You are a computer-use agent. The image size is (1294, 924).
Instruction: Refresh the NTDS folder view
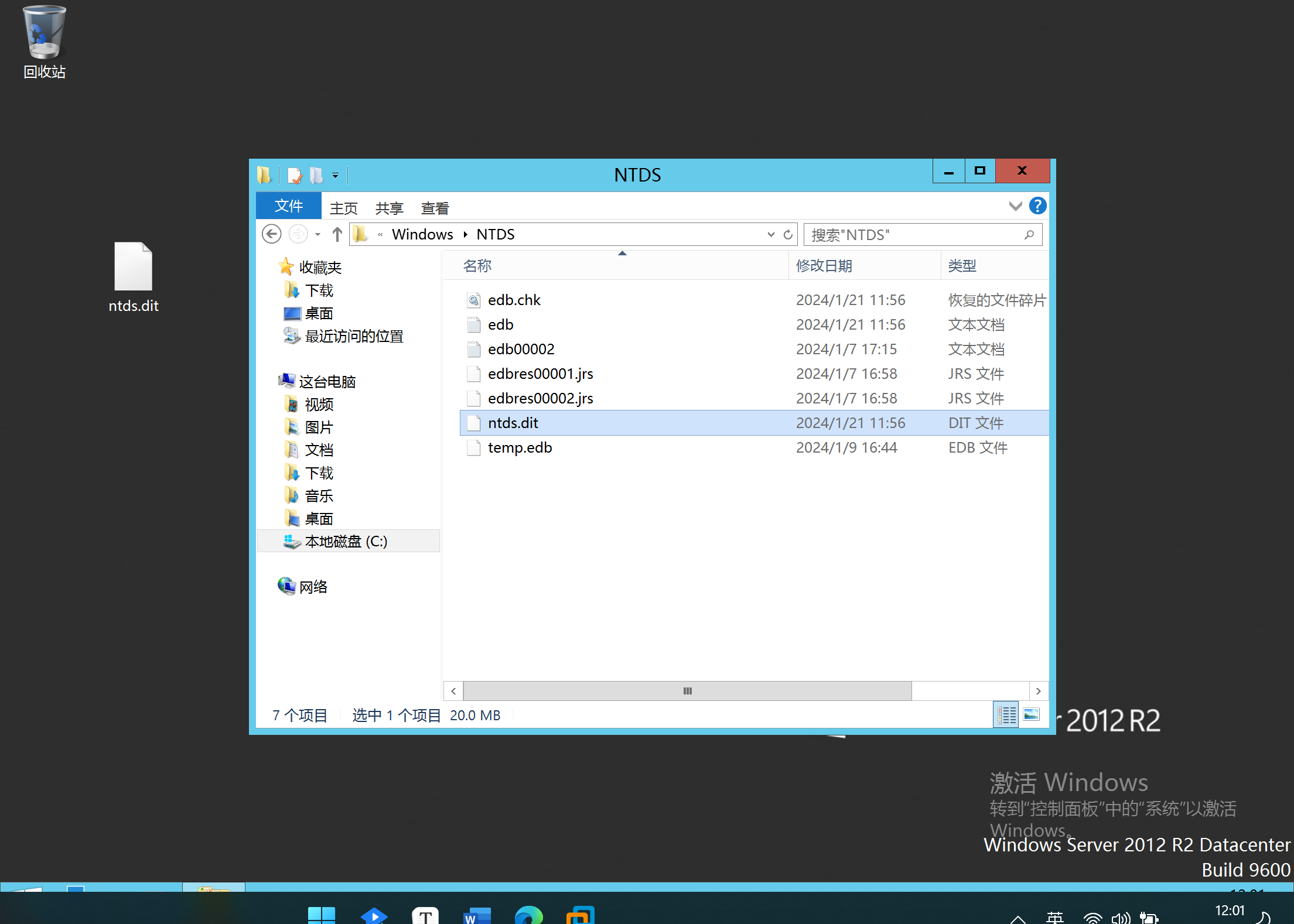point(788,235)
